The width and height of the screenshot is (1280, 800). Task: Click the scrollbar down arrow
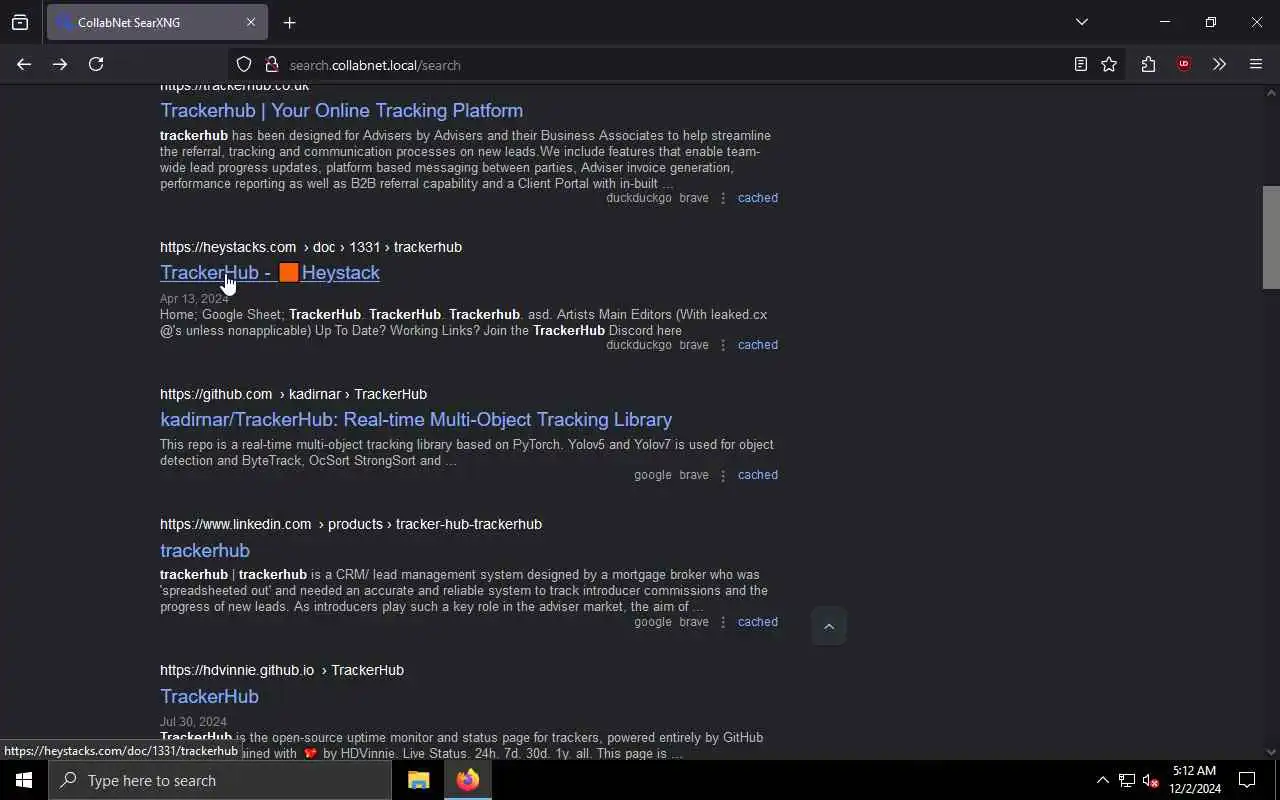1271,752
